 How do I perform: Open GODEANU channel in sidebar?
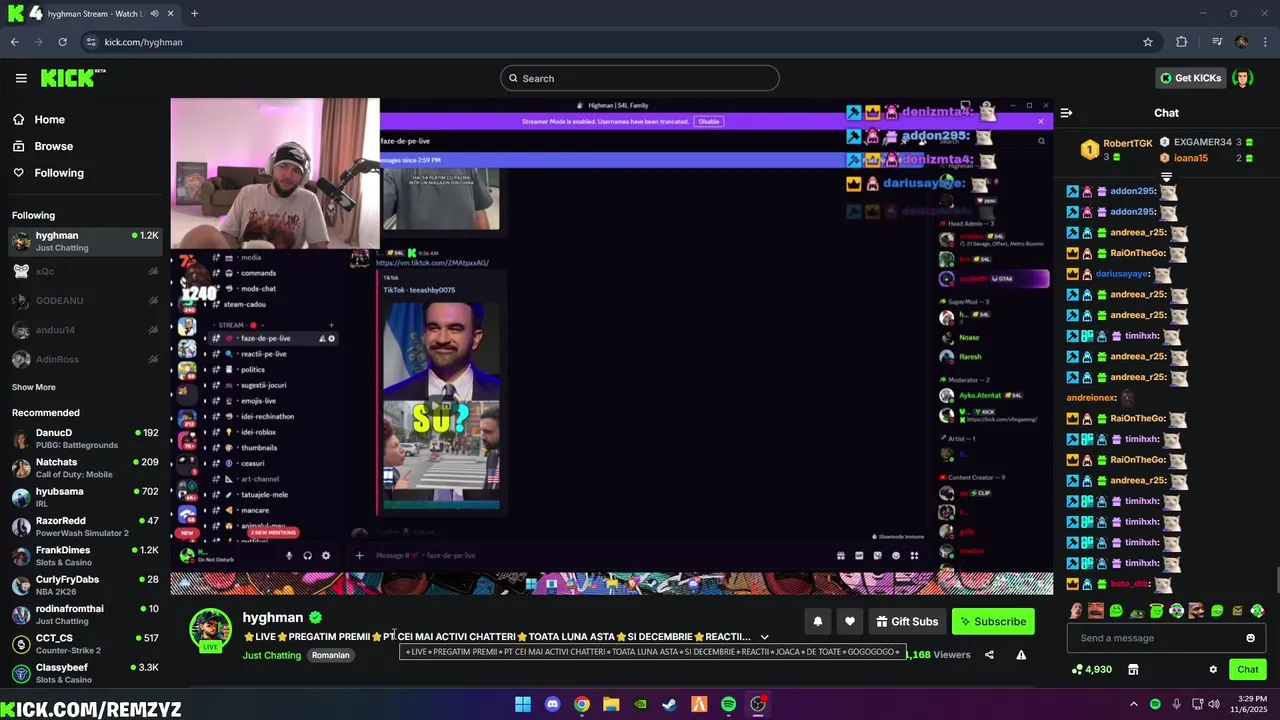pos(85,300)
